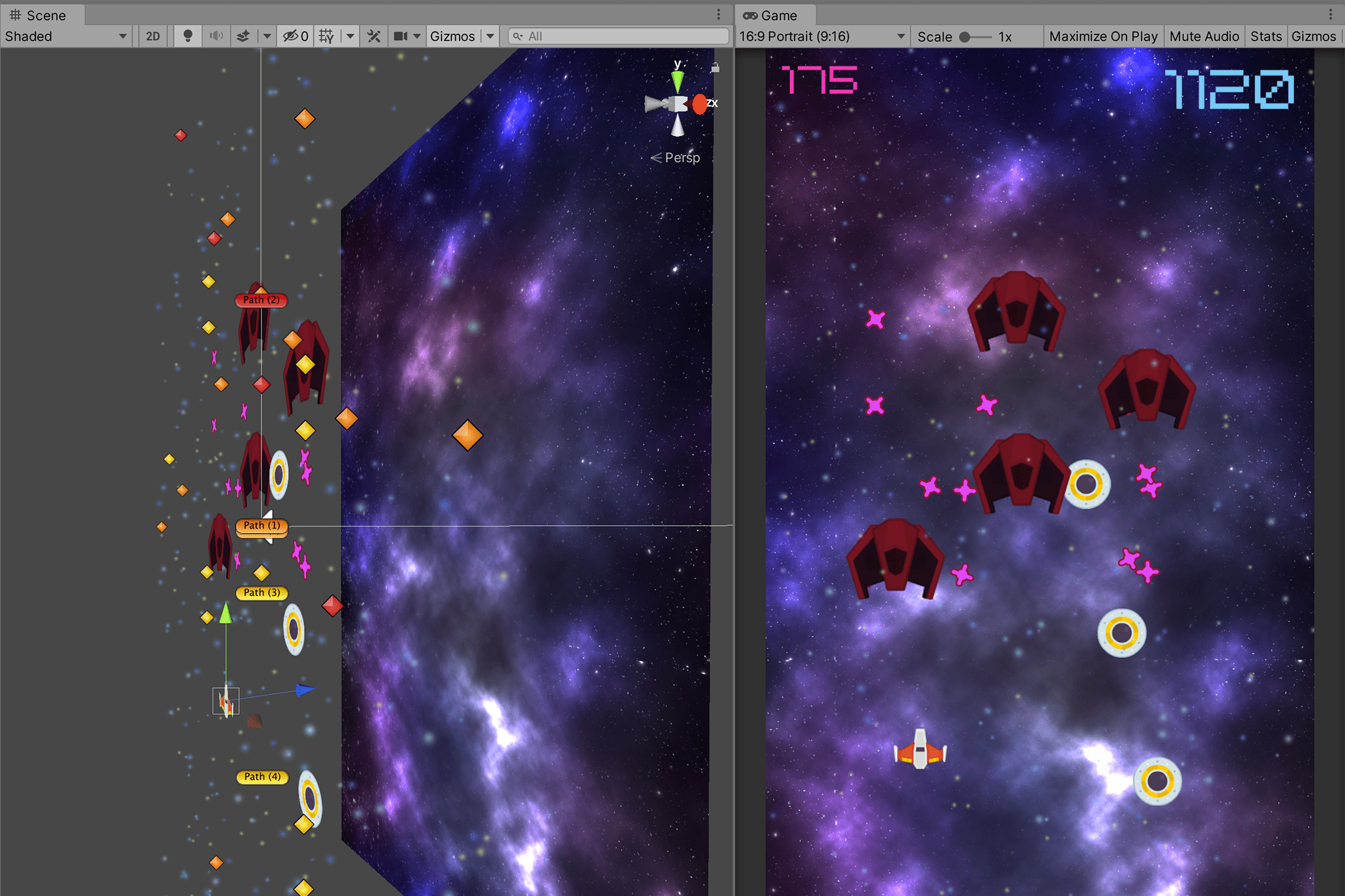Image resolution: width=1345 pixels, height=896 pixels.
Task: Select the large orange waypoint diamond on the background
Action: coord(468,435)
